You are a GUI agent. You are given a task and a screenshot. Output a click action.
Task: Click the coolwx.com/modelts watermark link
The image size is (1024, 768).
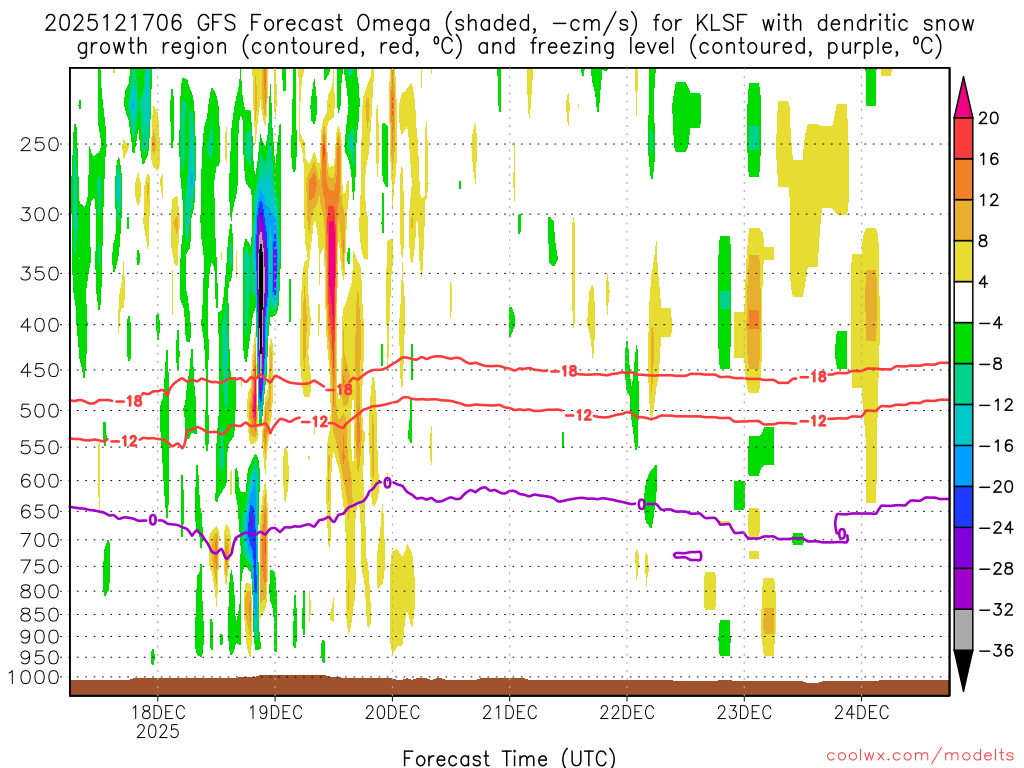pos(920,756)
